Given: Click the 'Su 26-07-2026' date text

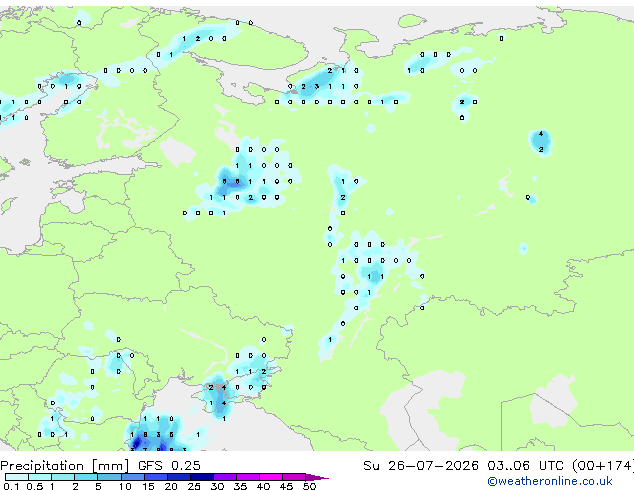Looking at the screenshot, I should 421,466.
